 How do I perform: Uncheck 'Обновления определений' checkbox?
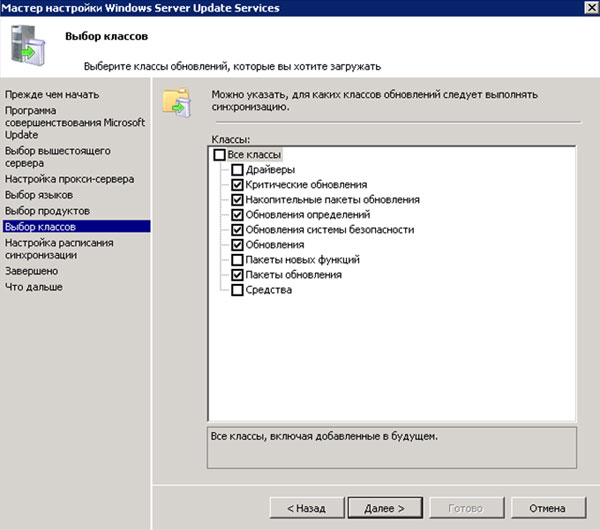click(237, 215)
